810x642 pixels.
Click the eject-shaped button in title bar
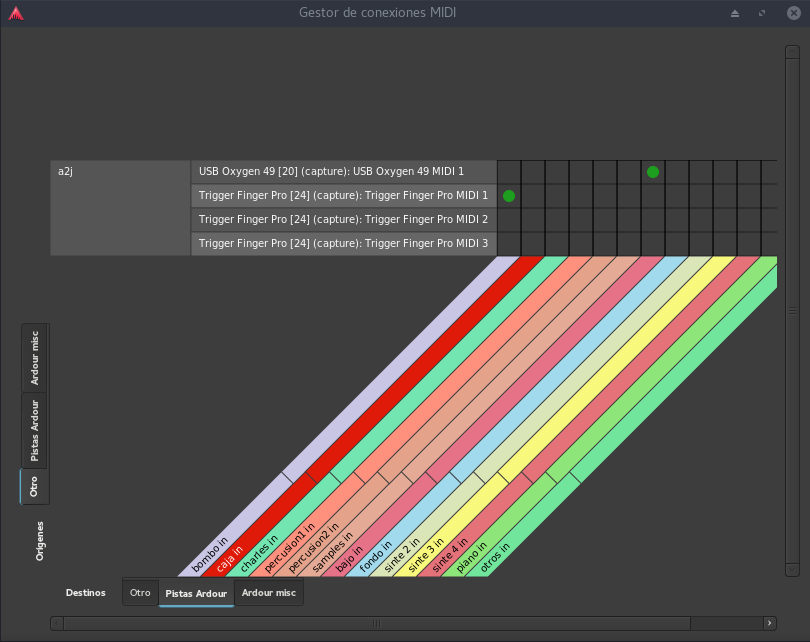coord(735,13)
